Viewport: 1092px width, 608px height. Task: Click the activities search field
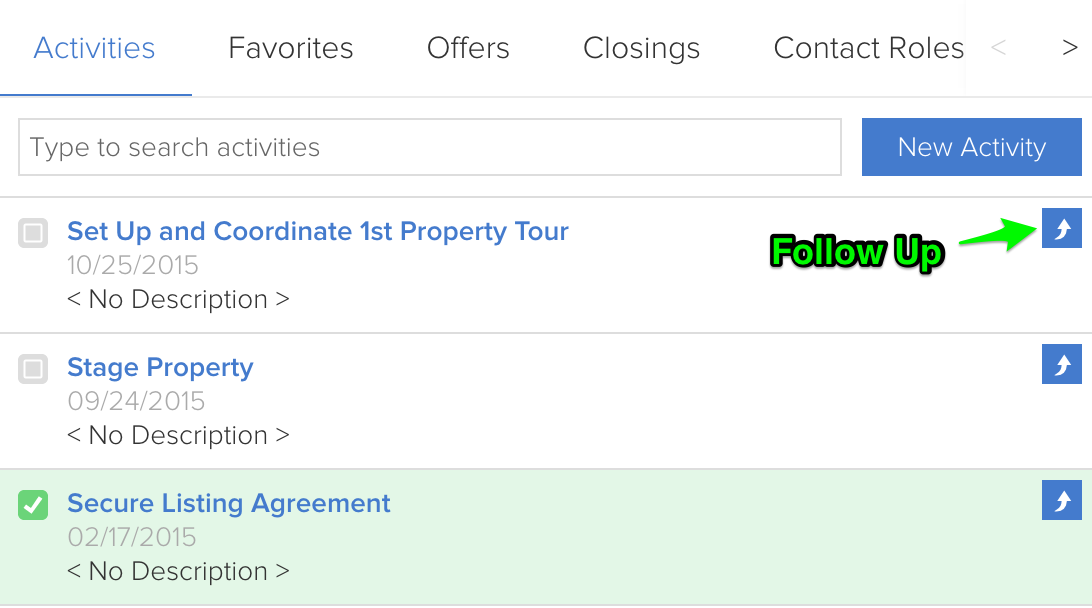coord(430,147)
